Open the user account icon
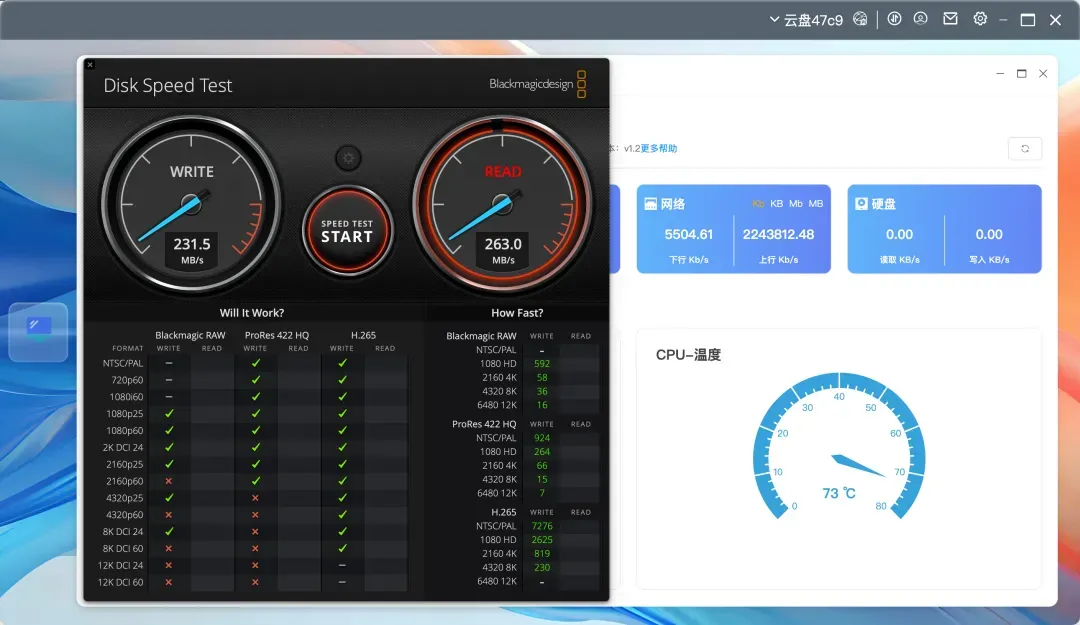This screenshot has height=625, width=1080. (920, 19)
